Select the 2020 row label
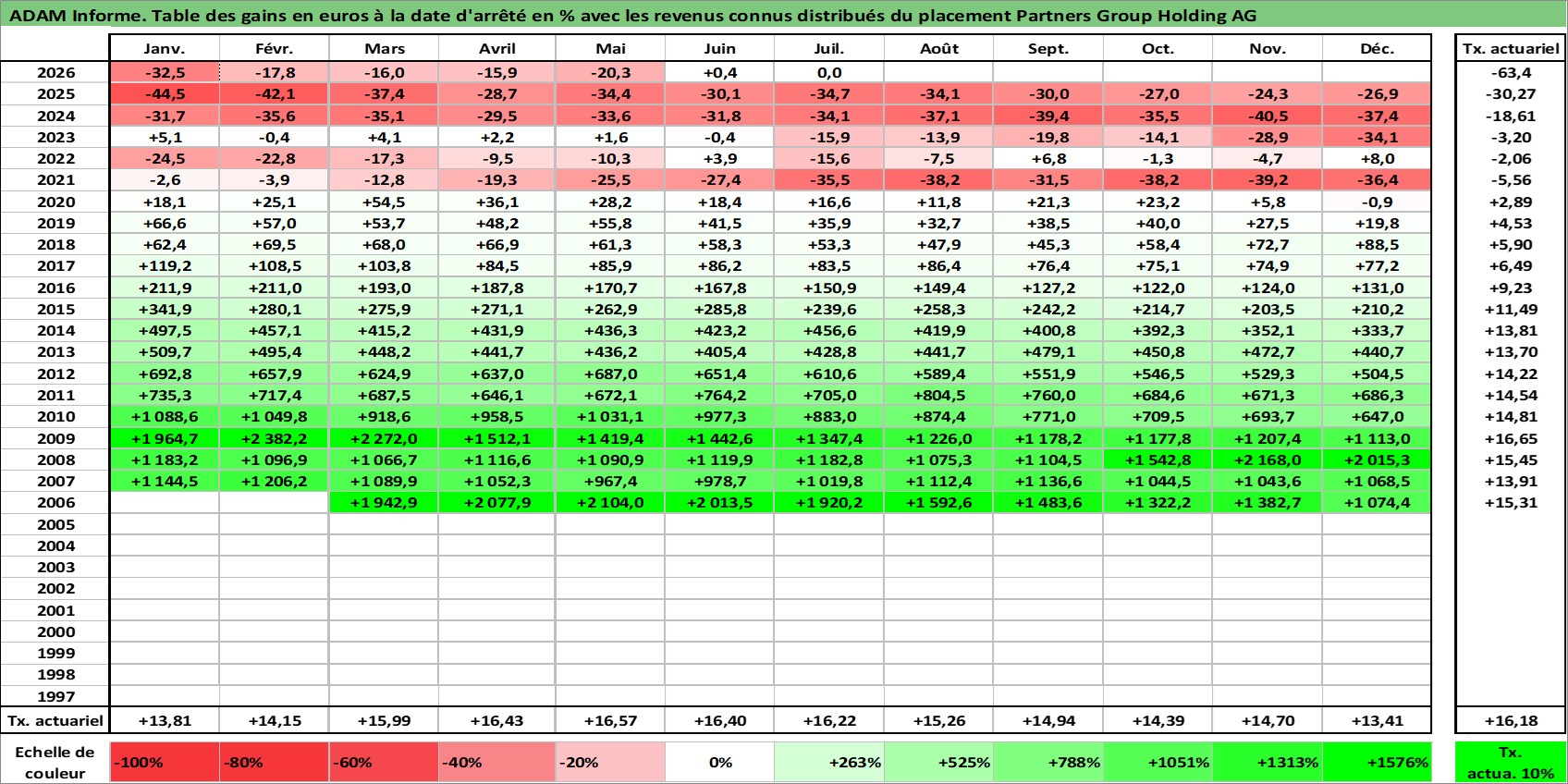 (55, 202)
